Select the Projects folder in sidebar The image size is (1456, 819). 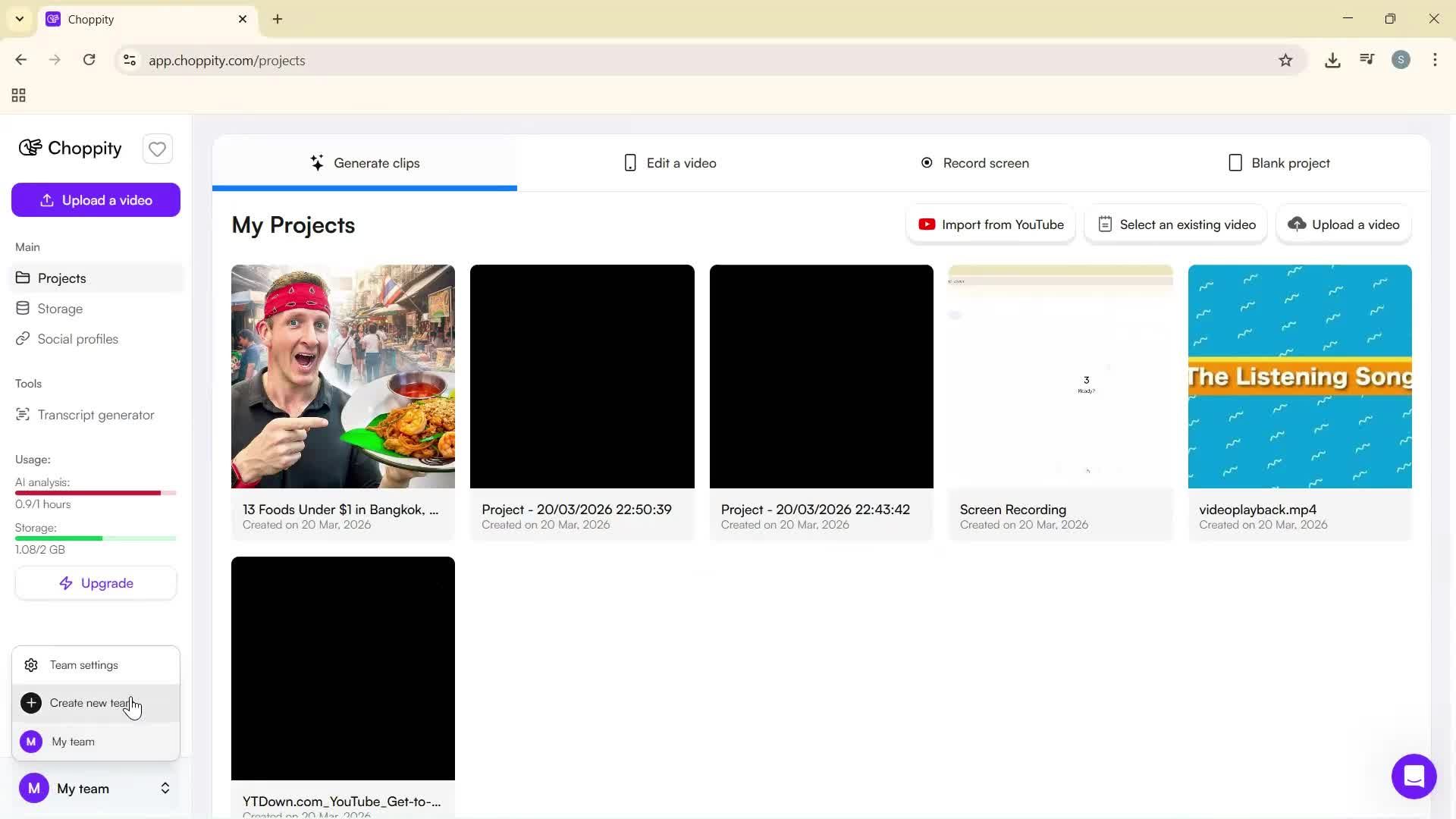click(61, 278)
